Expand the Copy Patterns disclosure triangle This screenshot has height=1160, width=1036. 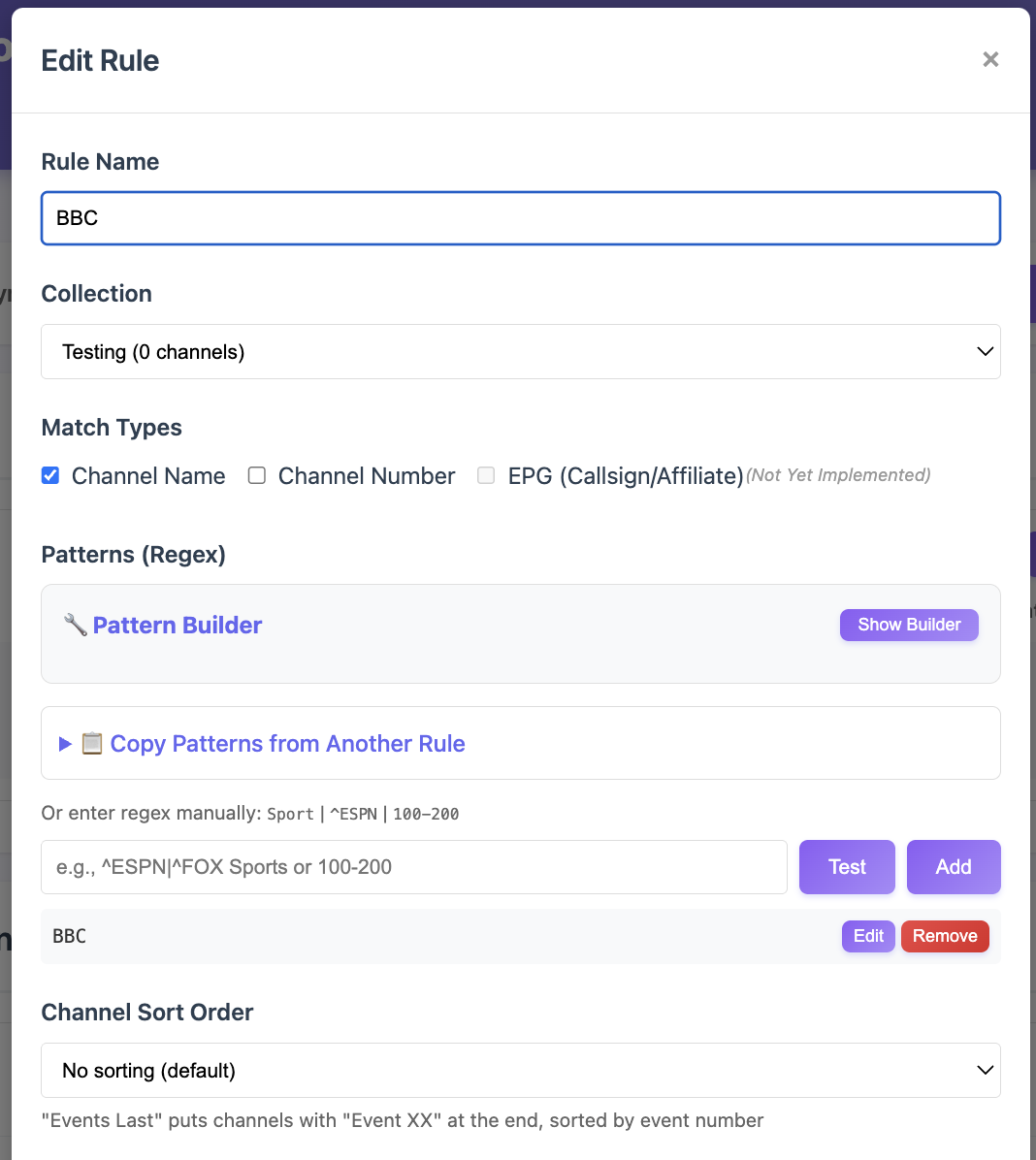(x=65, y=744)
